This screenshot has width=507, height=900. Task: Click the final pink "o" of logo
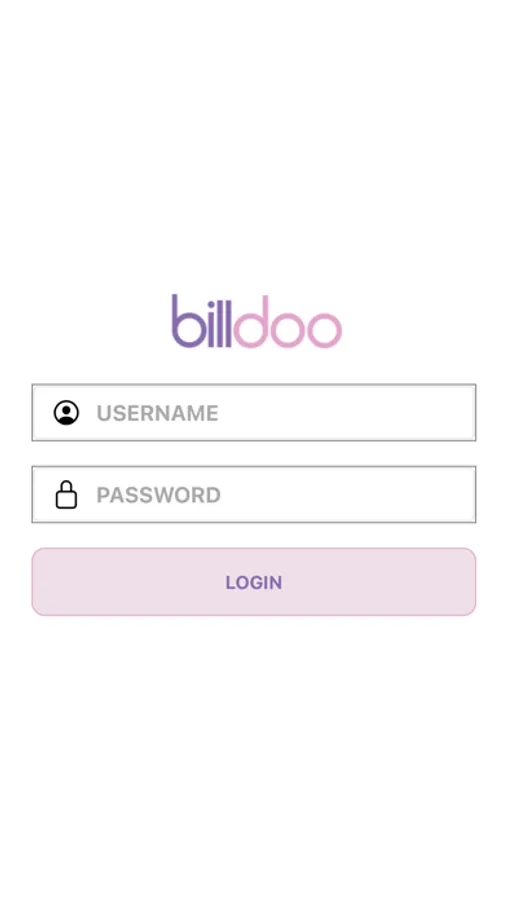(x=324, y=329)
